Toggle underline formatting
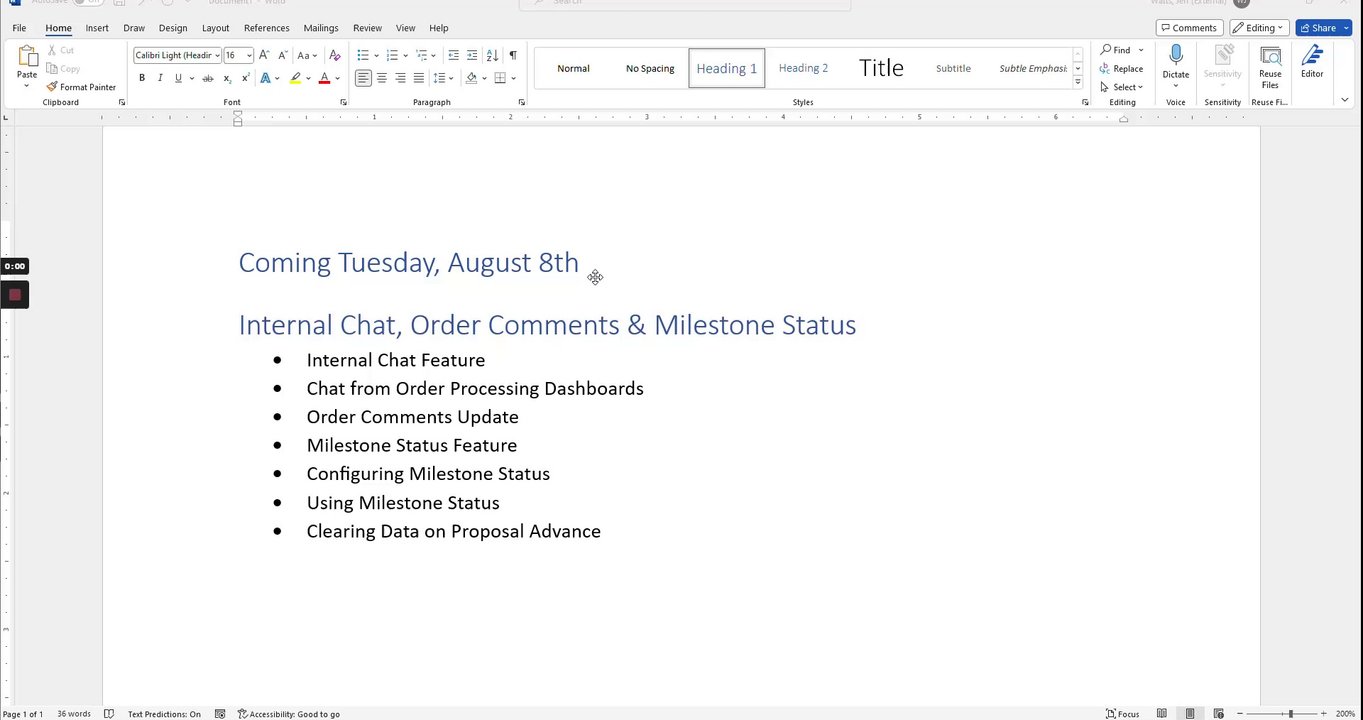This screenshot has height=720, width=1363. click(x=178, y=78)
